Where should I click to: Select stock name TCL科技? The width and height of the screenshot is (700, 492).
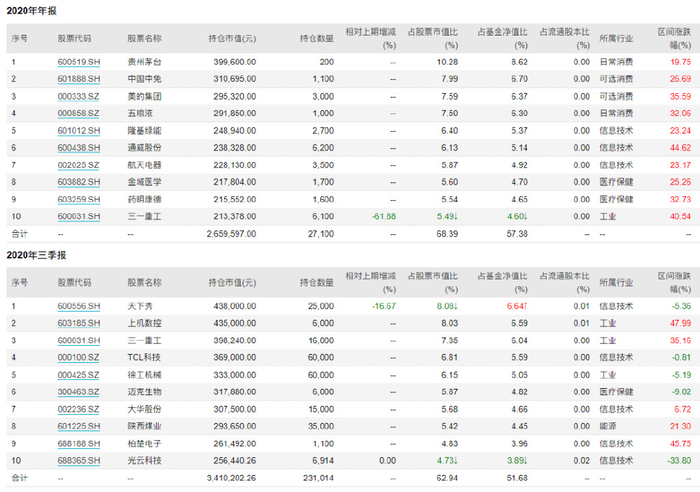point(144,358)
